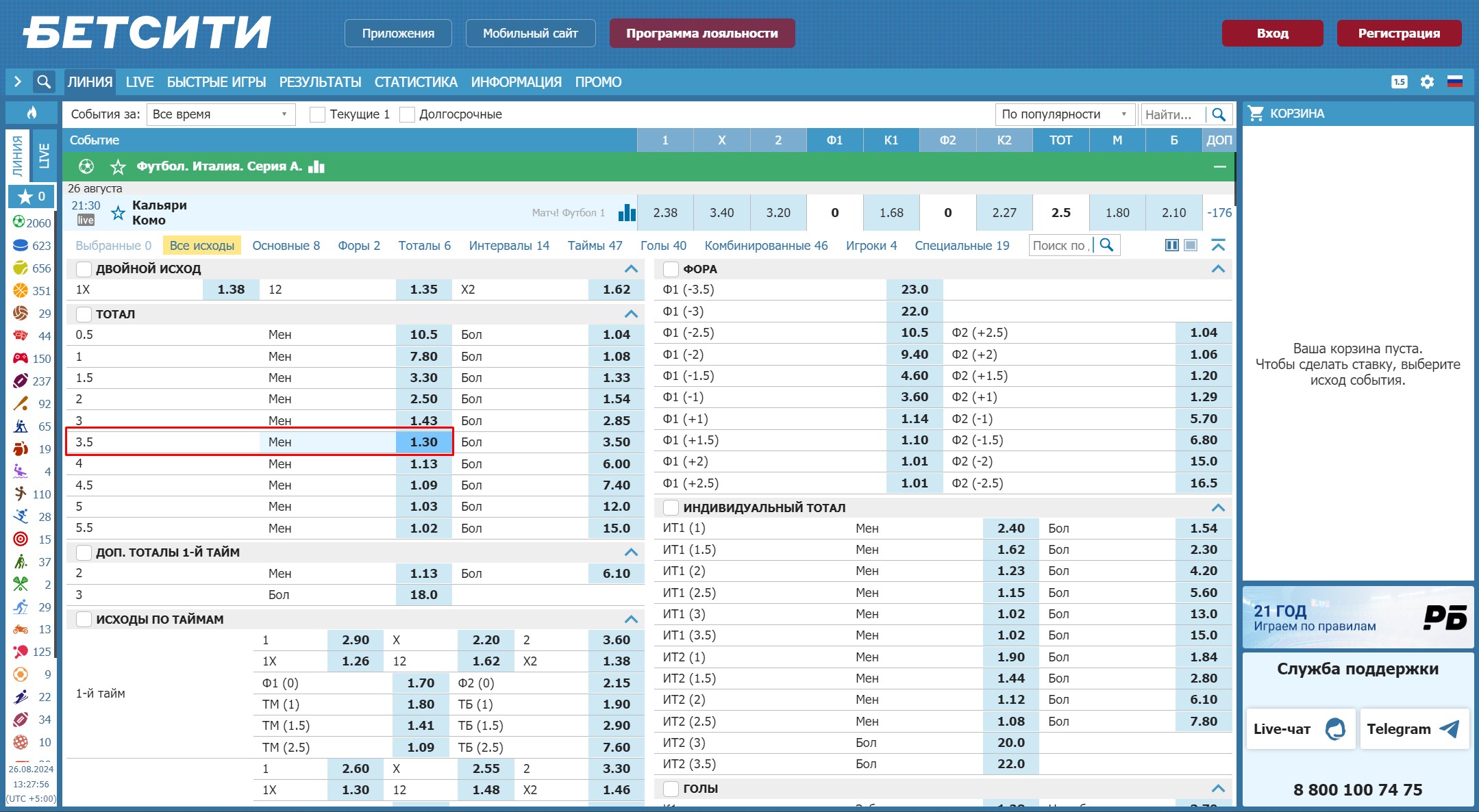
Task: Open the РЕЗУЛЬТАТЫ menu item
Action: coord(320,82)
